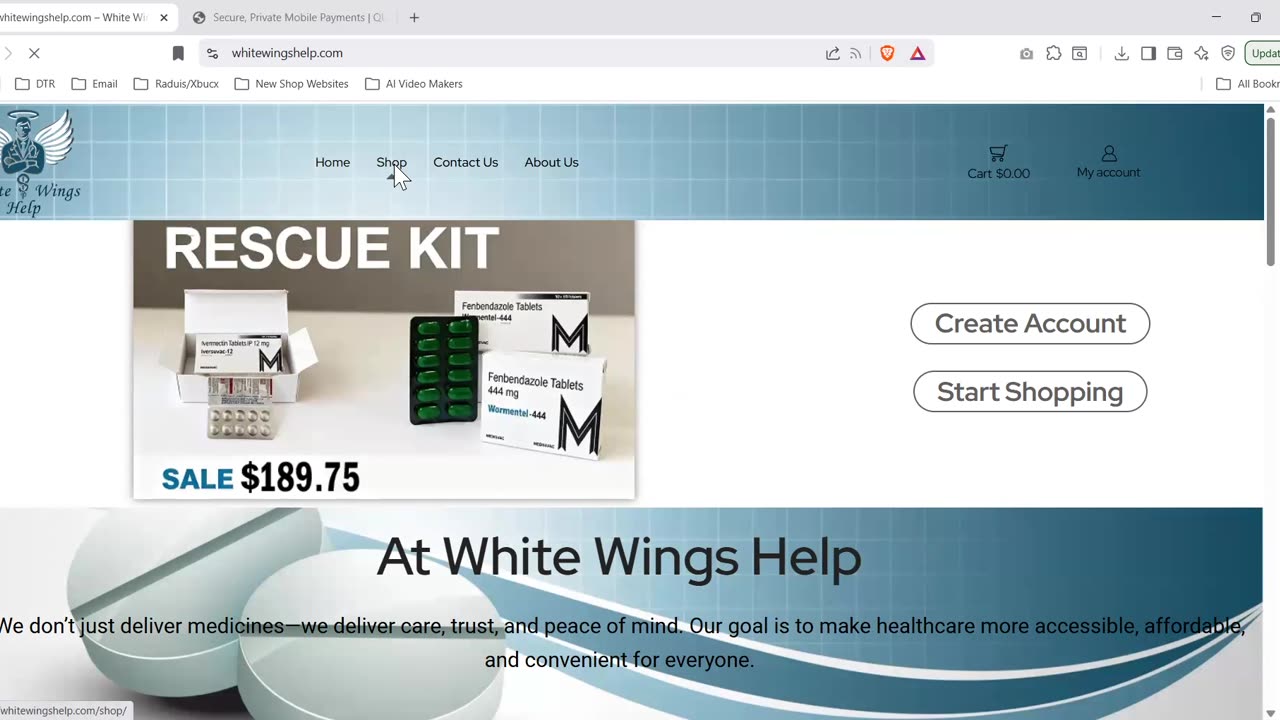Open the About Us page

click(551, 162)
